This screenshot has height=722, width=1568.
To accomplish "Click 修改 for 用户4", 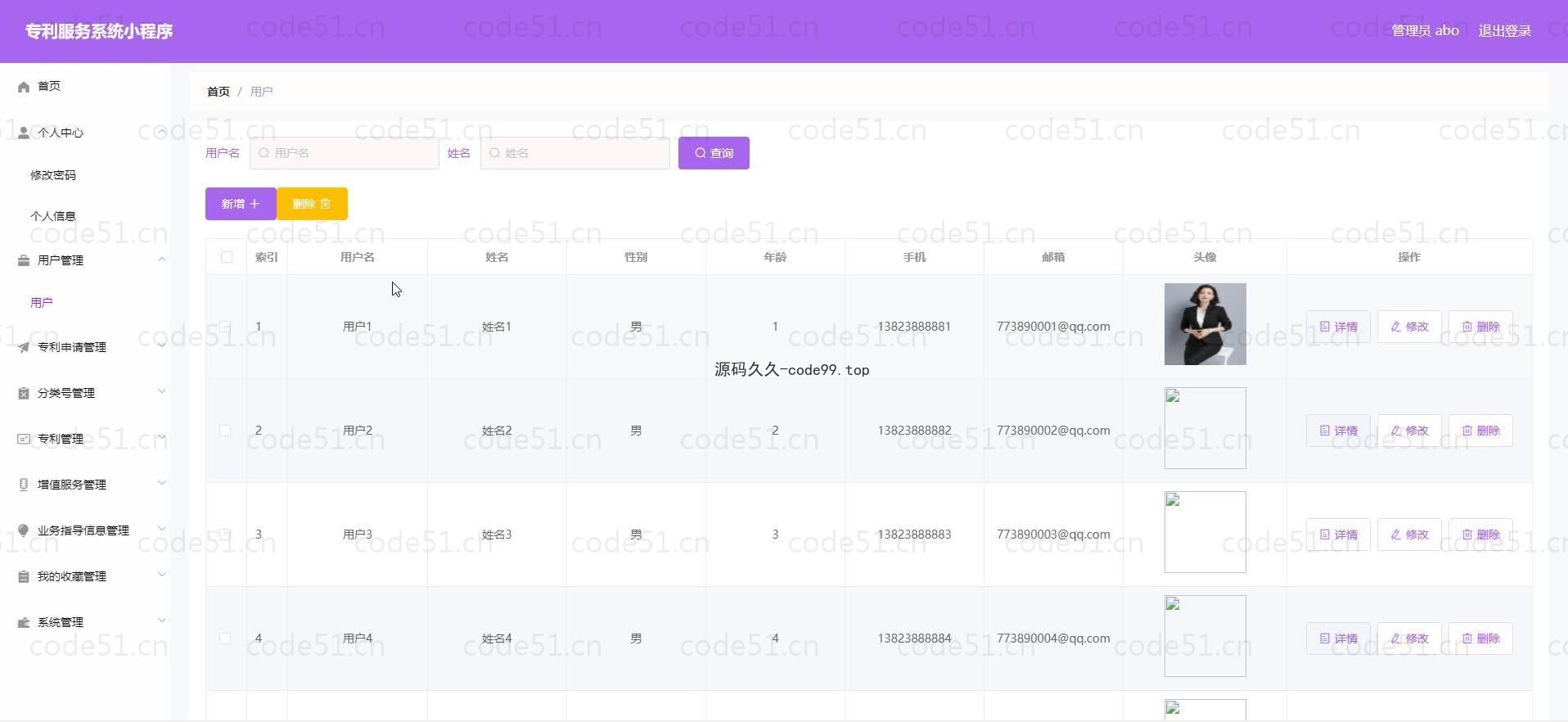I will tap(1409, 639).
